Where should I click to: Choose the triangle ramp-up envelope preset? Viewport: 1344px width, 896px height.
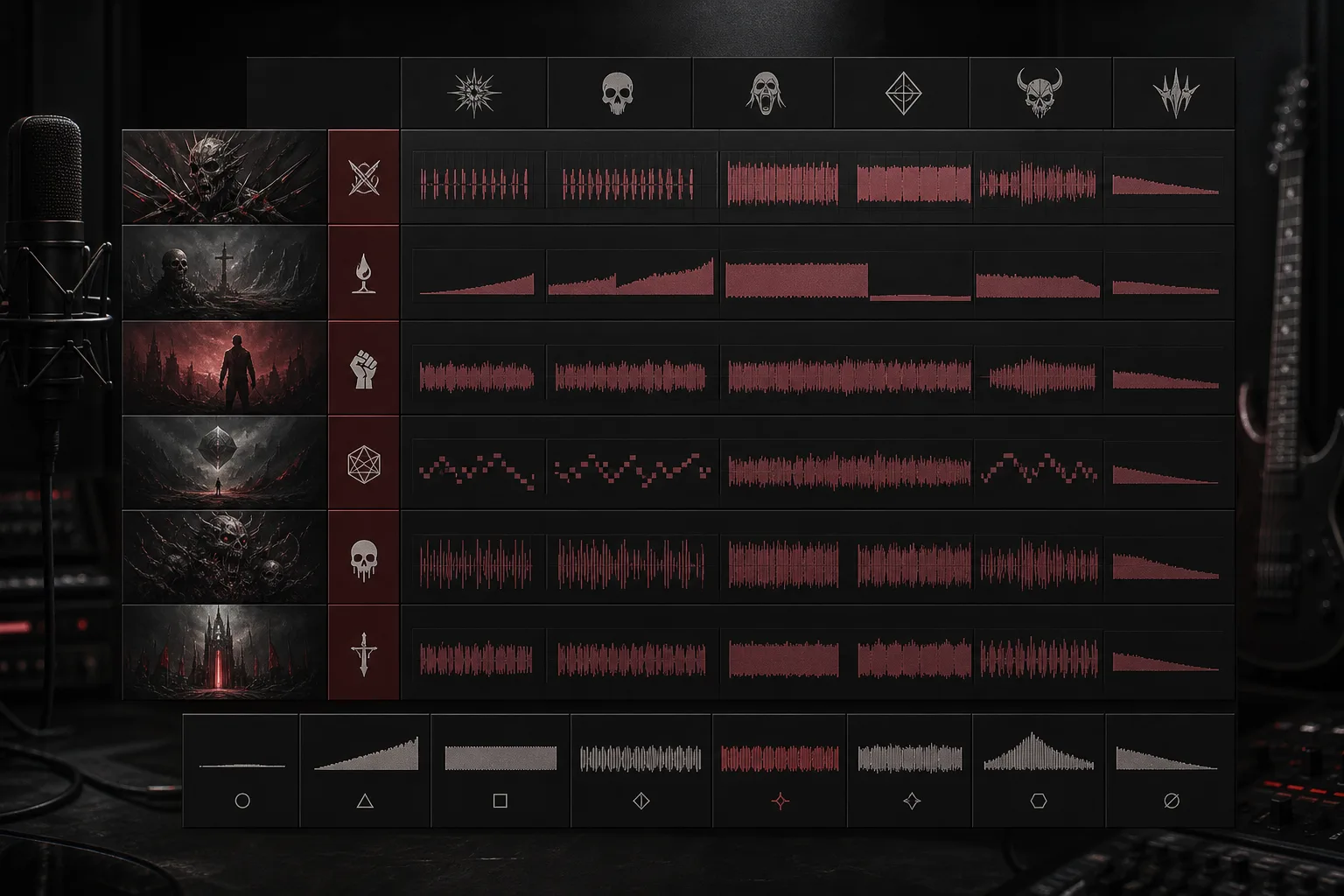click(365, 770)
